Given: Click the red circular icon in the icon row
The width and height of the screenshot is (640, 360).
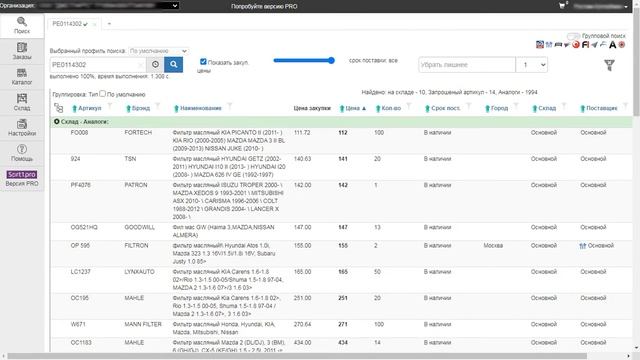Looking at the screenshot, I should point(576,44).
